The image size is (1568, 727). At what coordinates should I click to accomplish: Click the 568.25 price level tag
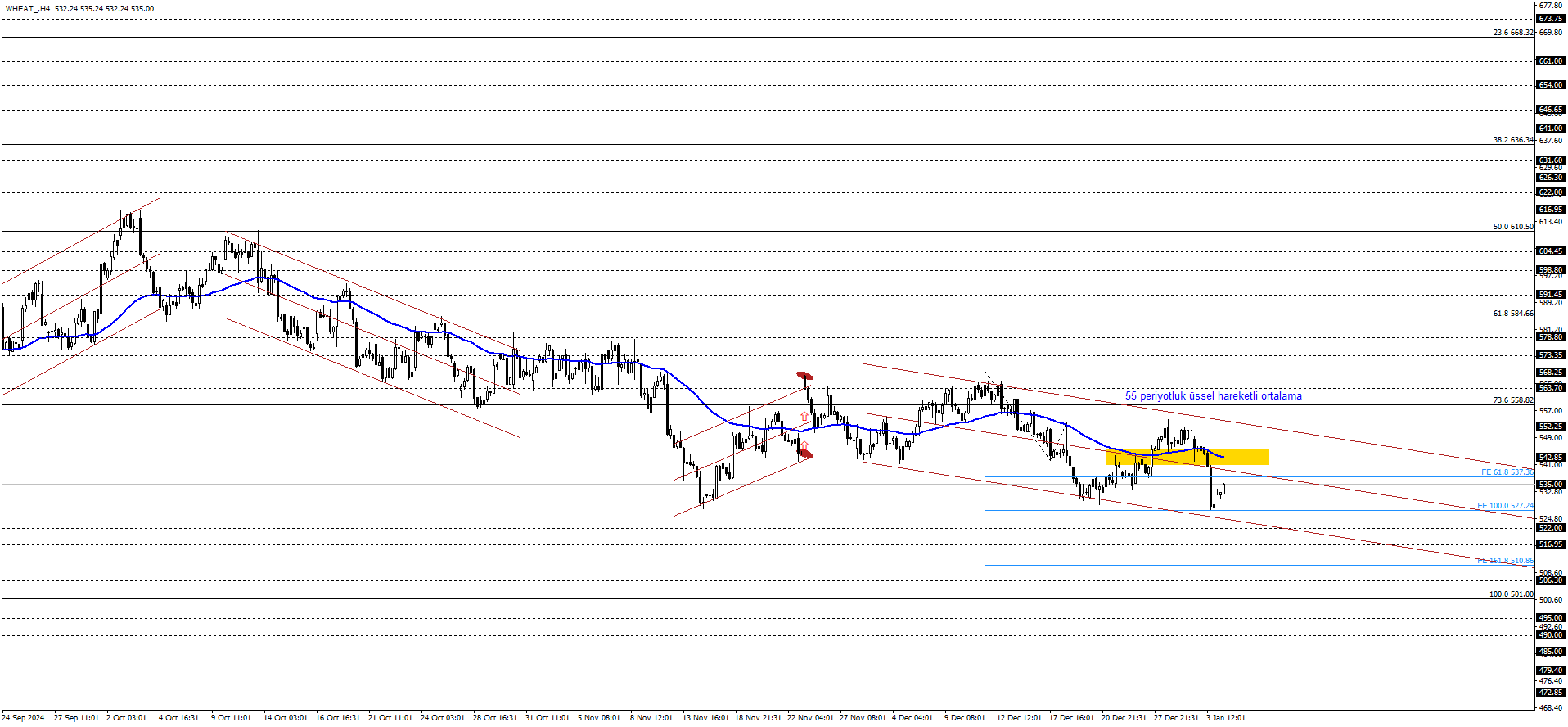coord(1551,373)
